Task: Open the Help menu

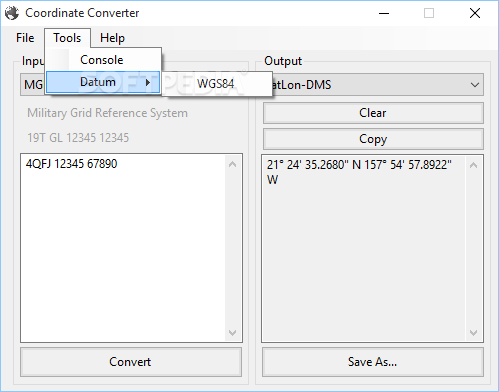Action: click(112, 38)
